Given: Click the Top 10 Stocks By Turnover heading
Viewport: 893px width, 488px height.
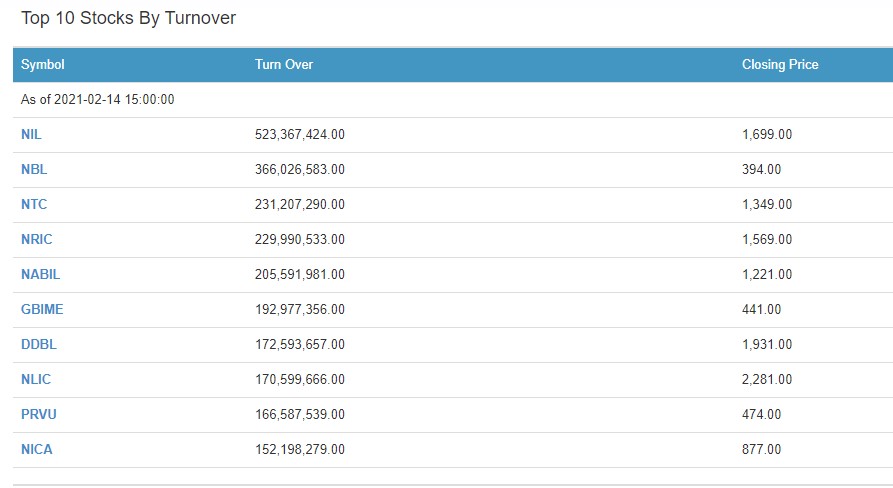Looking at the screenshot, I should coord(128,18).
